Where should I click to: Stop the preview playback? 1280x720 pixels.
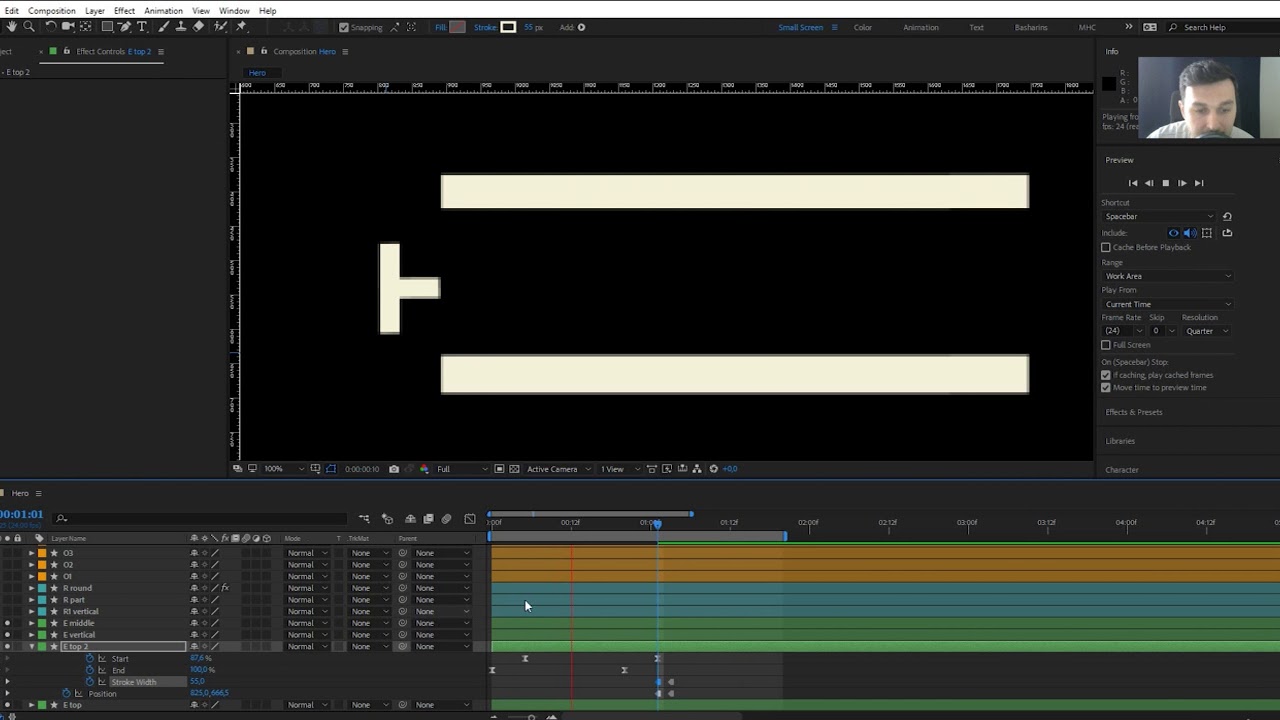(1165, 183)
